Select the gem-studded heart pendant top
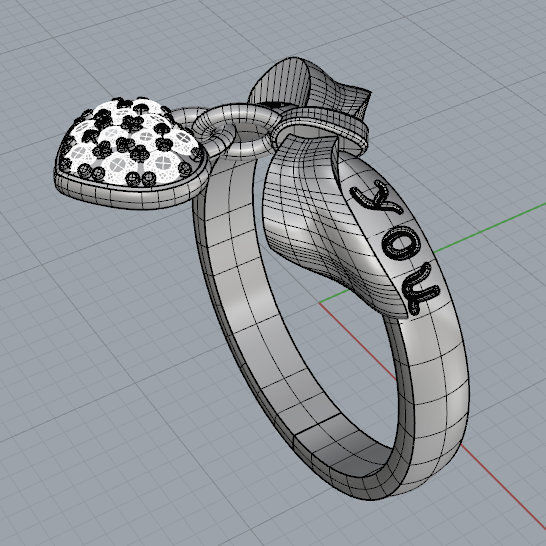The image size is (546, 546). [131, 143]
